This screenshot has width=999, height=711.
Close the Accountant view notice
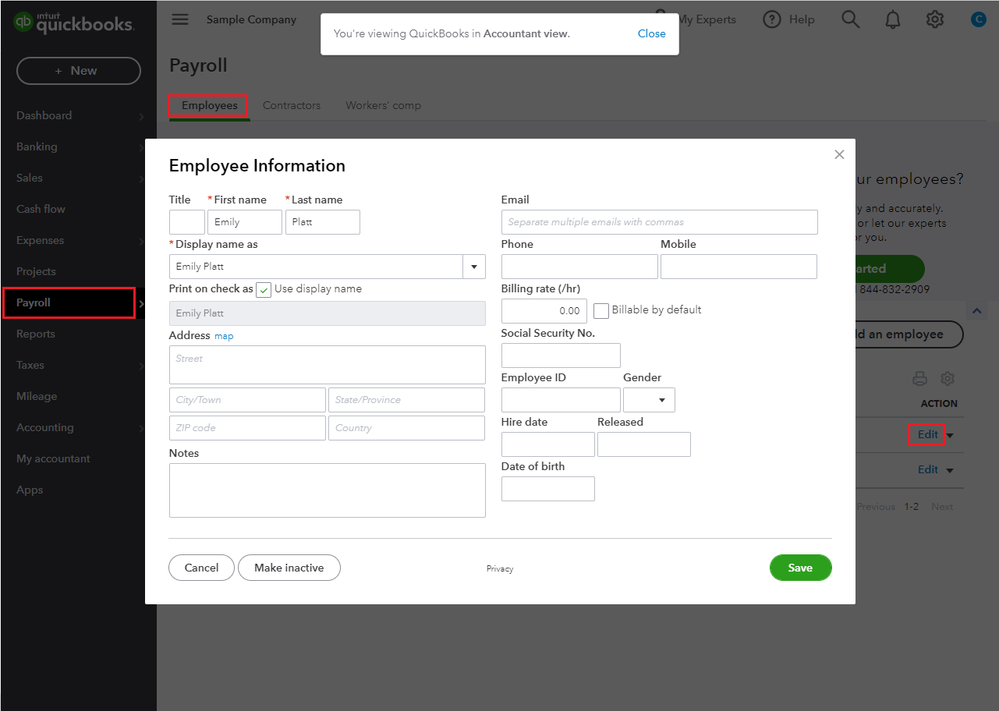[651, 33]
